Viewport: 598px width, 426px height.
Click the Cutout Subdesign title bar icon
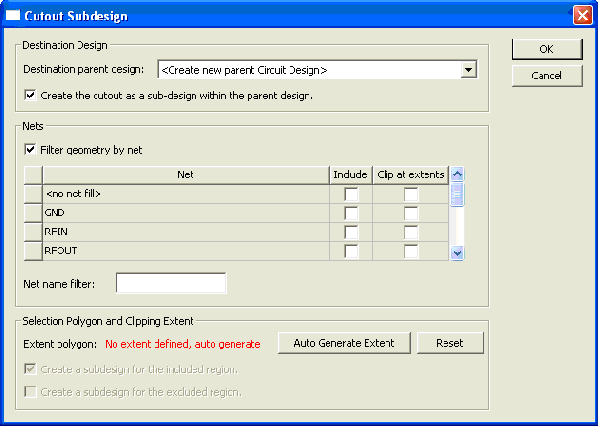click(13, 16)
